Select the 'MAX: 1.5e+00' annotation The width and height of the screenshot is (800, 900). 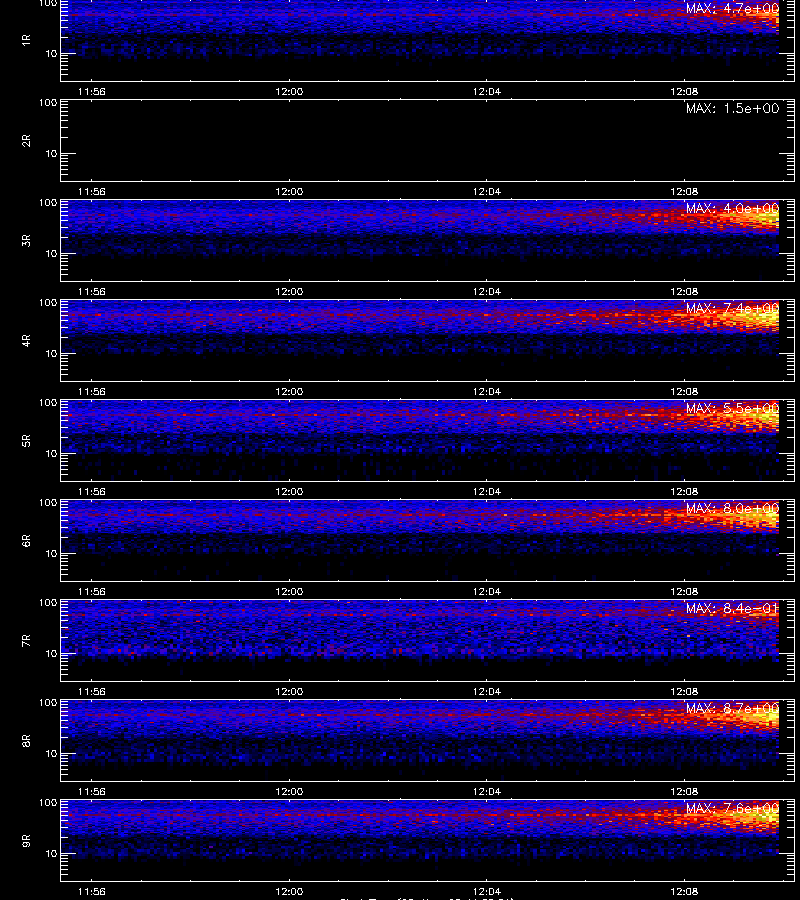point(732,108)
